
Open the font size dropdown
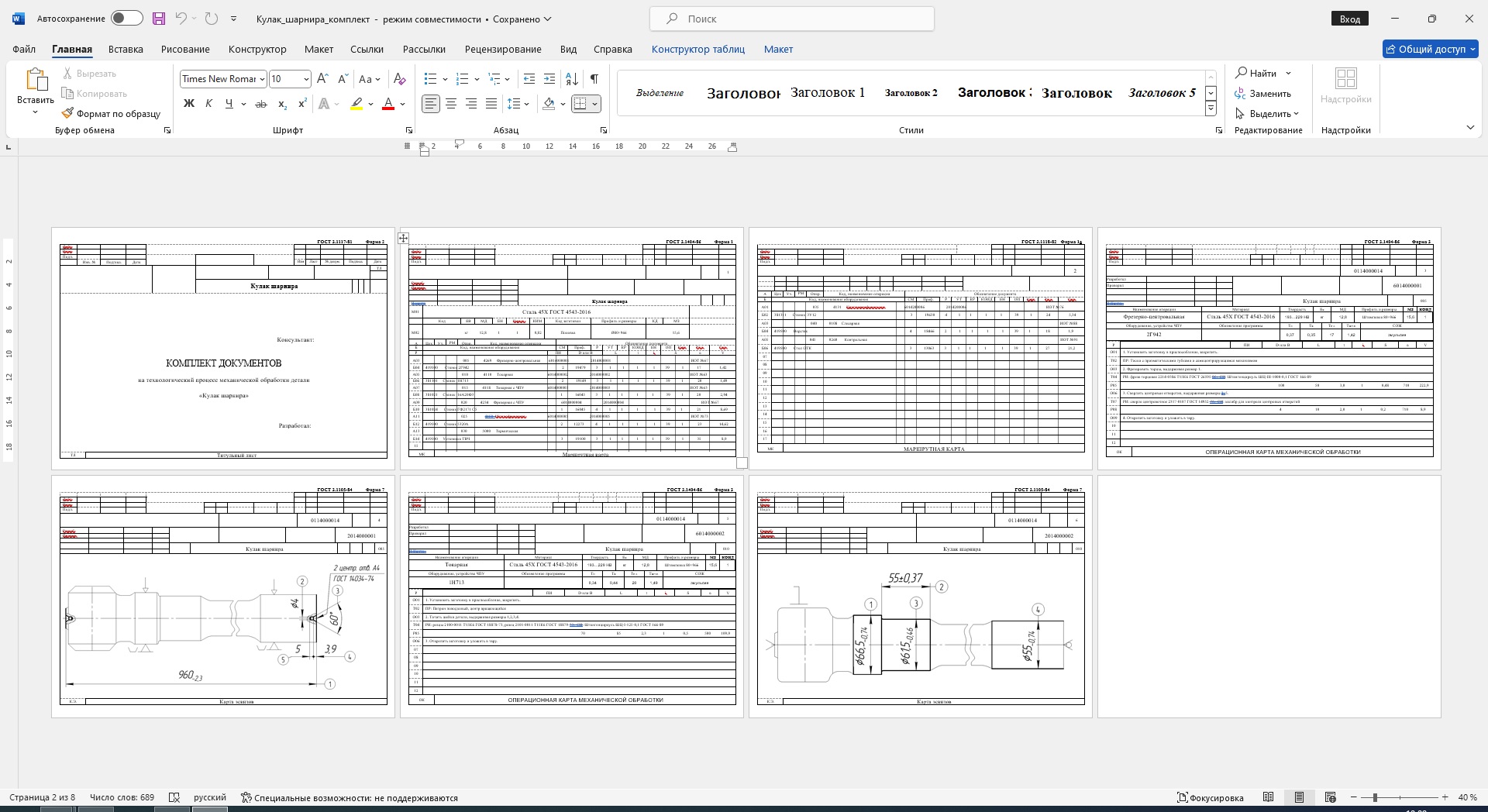tap(306, 79)
